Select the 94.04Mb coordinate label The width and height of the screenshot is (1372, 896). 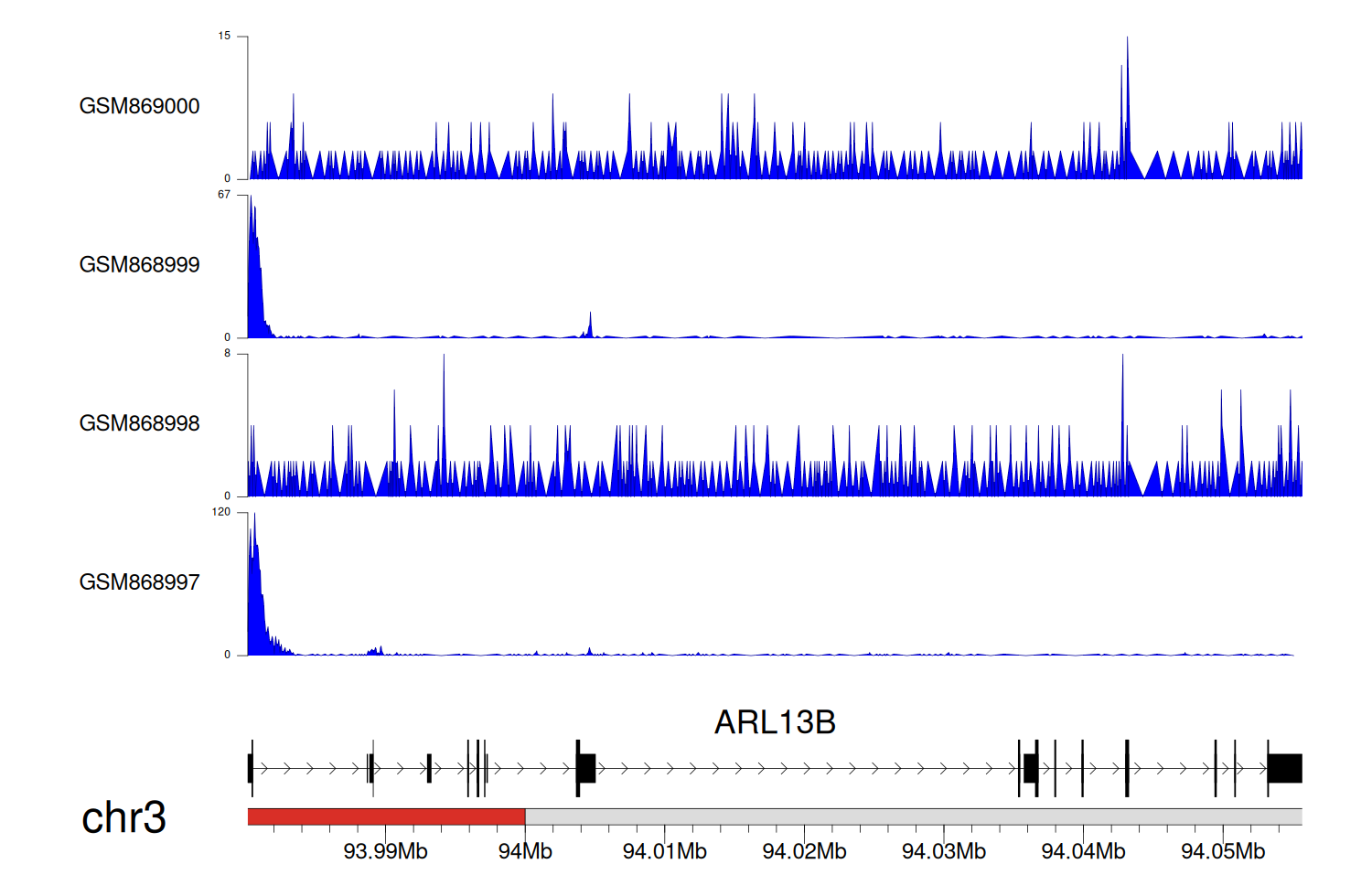[x=1083, y=851]
